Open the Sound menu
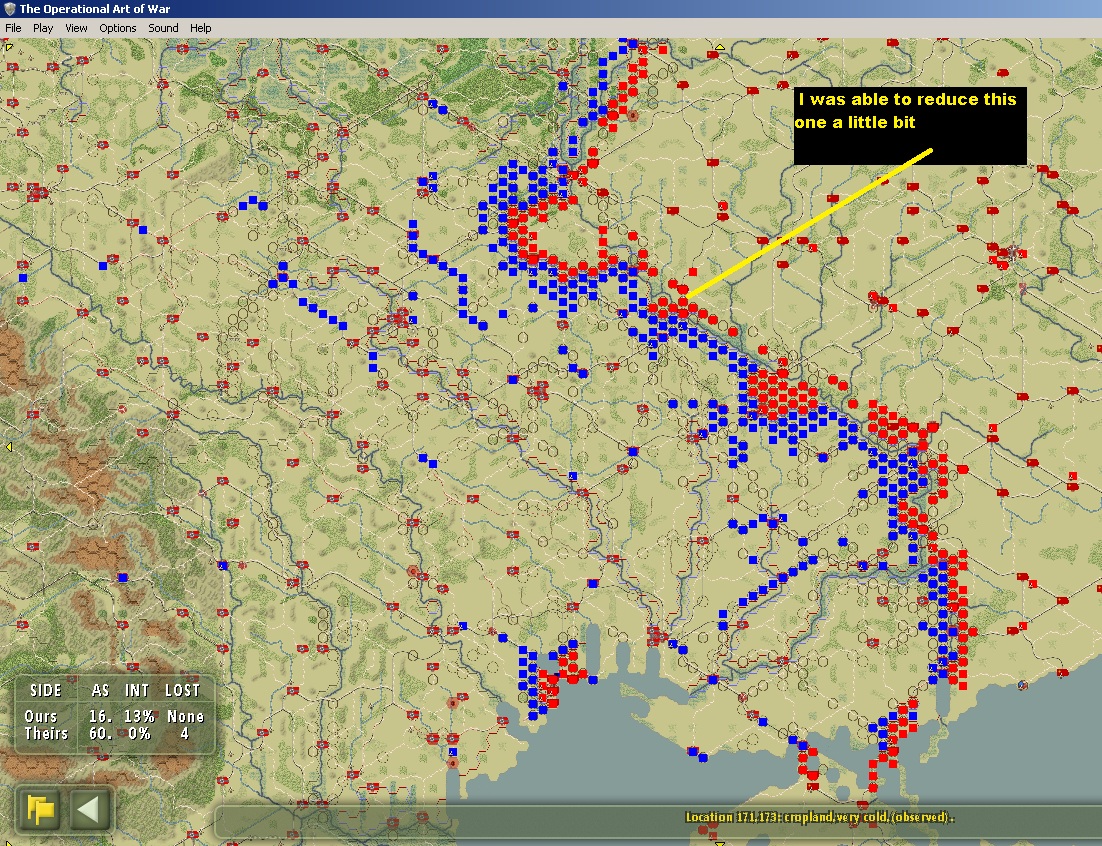 (163, 28)
